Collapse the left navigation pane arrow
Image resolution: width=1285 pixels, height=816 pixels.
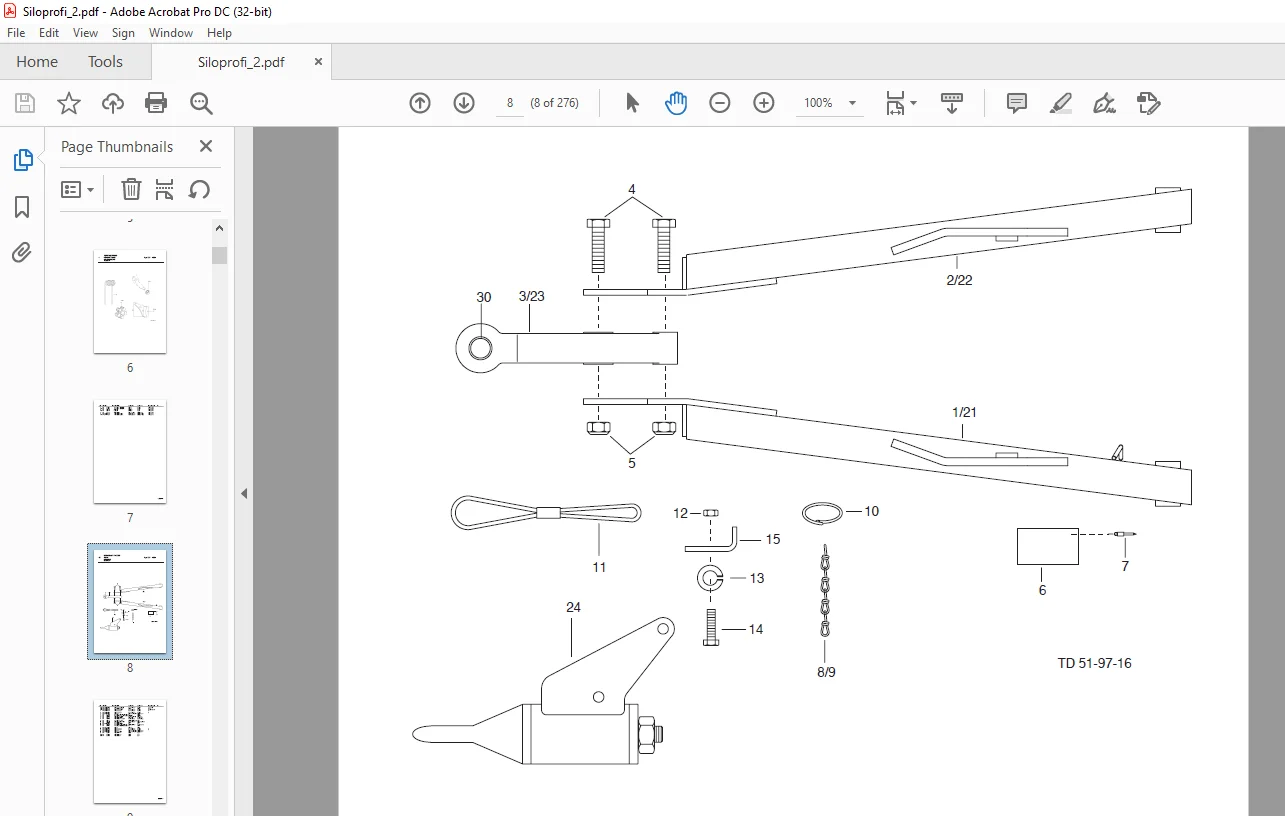point(243,493)
